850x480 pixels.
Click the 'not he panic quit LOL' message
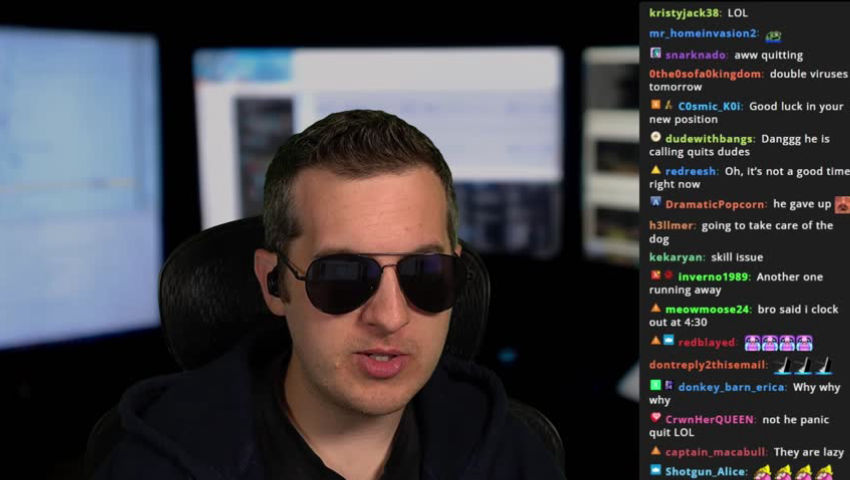[739, 426]
